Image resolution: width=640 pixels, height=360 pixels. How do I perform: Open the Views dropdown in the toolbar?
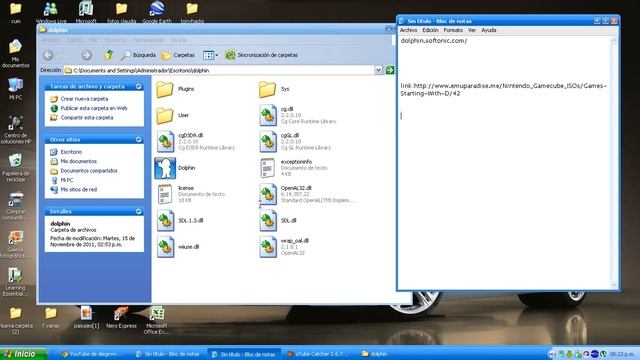pyautogui.click(x=210, y=55)
